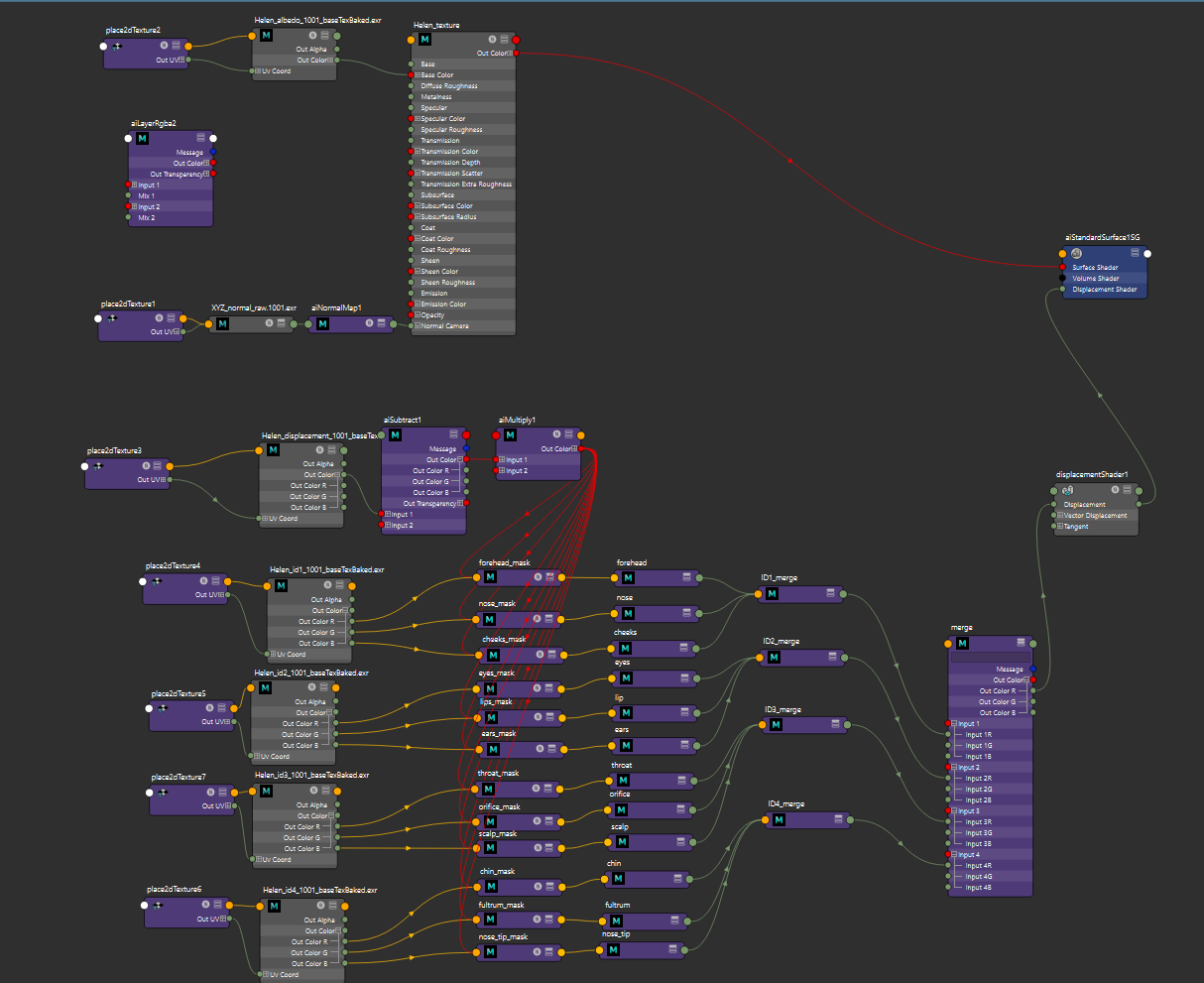Screen dimensions: 1204x983
Task: Click the Out Color output port on aiMultiply1
Action: coord(582,447)
